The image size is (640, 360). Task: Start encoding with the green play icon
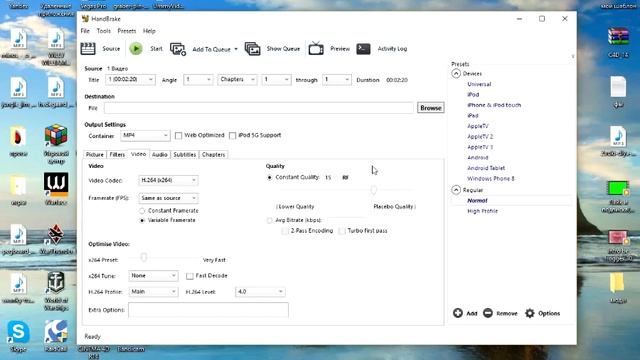136,49
